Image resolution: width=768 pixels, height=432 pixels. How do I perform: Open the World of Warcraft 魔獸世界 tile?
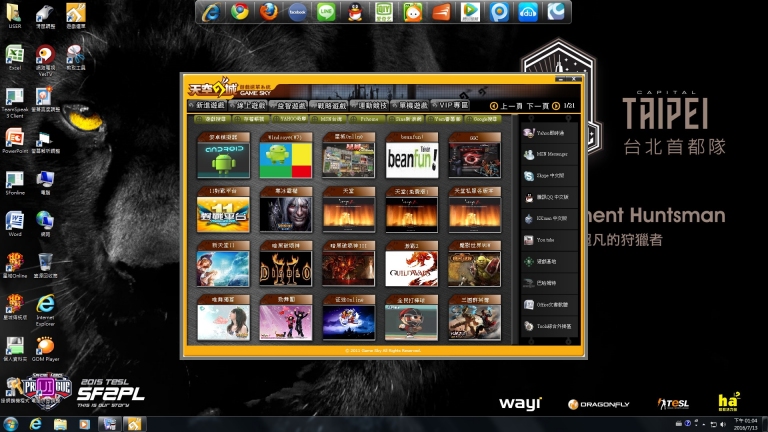tap(475, 264)
